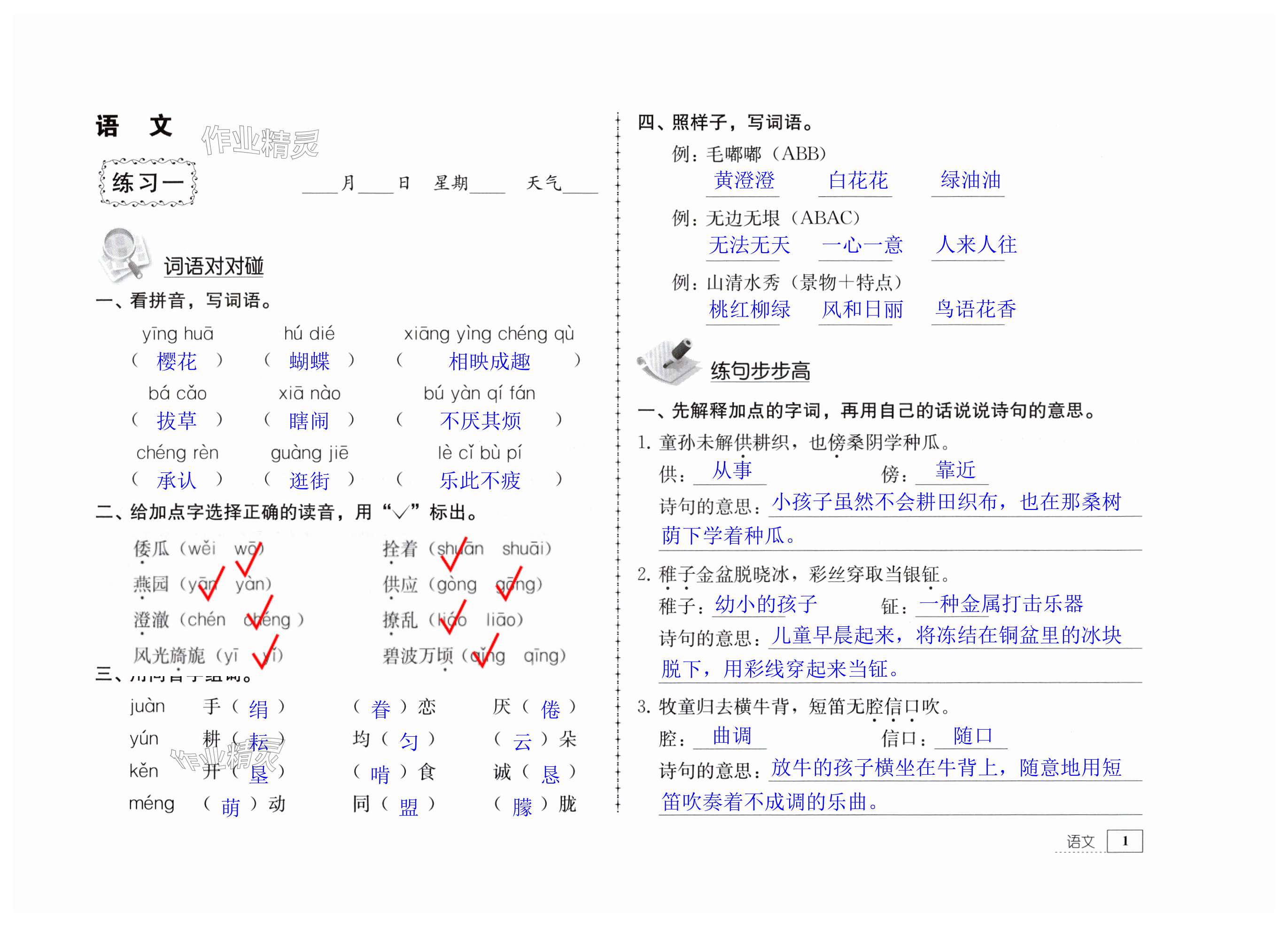Click the answer 眷 before 恋
Image resolution: width=1288 pixels, height=925 pixels.
click(x=380, y=709)
